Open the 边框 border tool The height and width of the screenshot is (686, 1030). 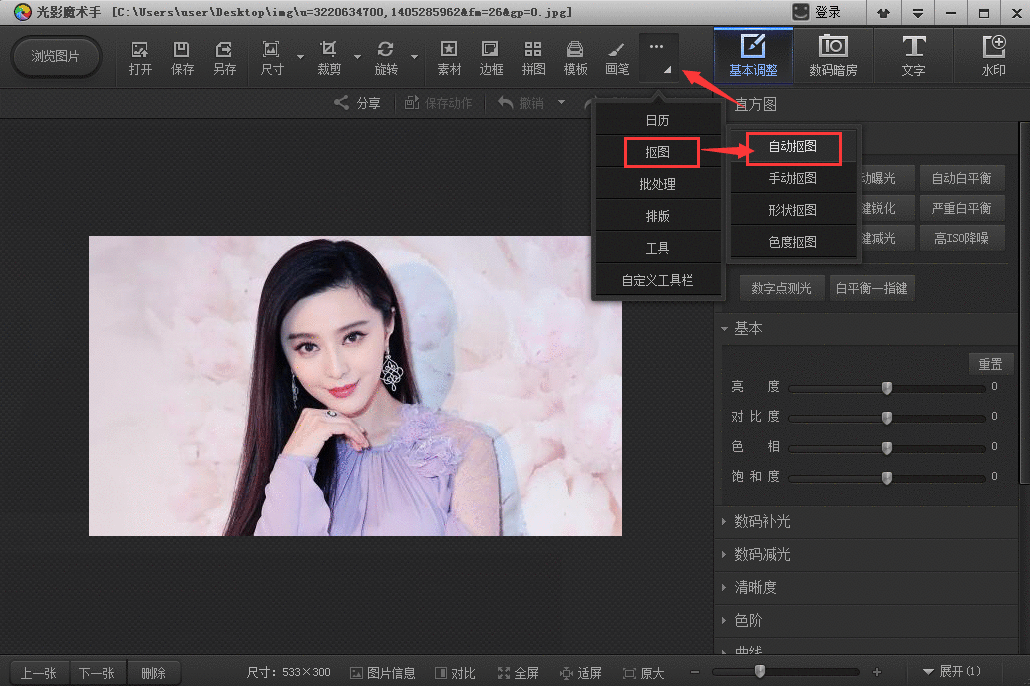pos(490,56)
